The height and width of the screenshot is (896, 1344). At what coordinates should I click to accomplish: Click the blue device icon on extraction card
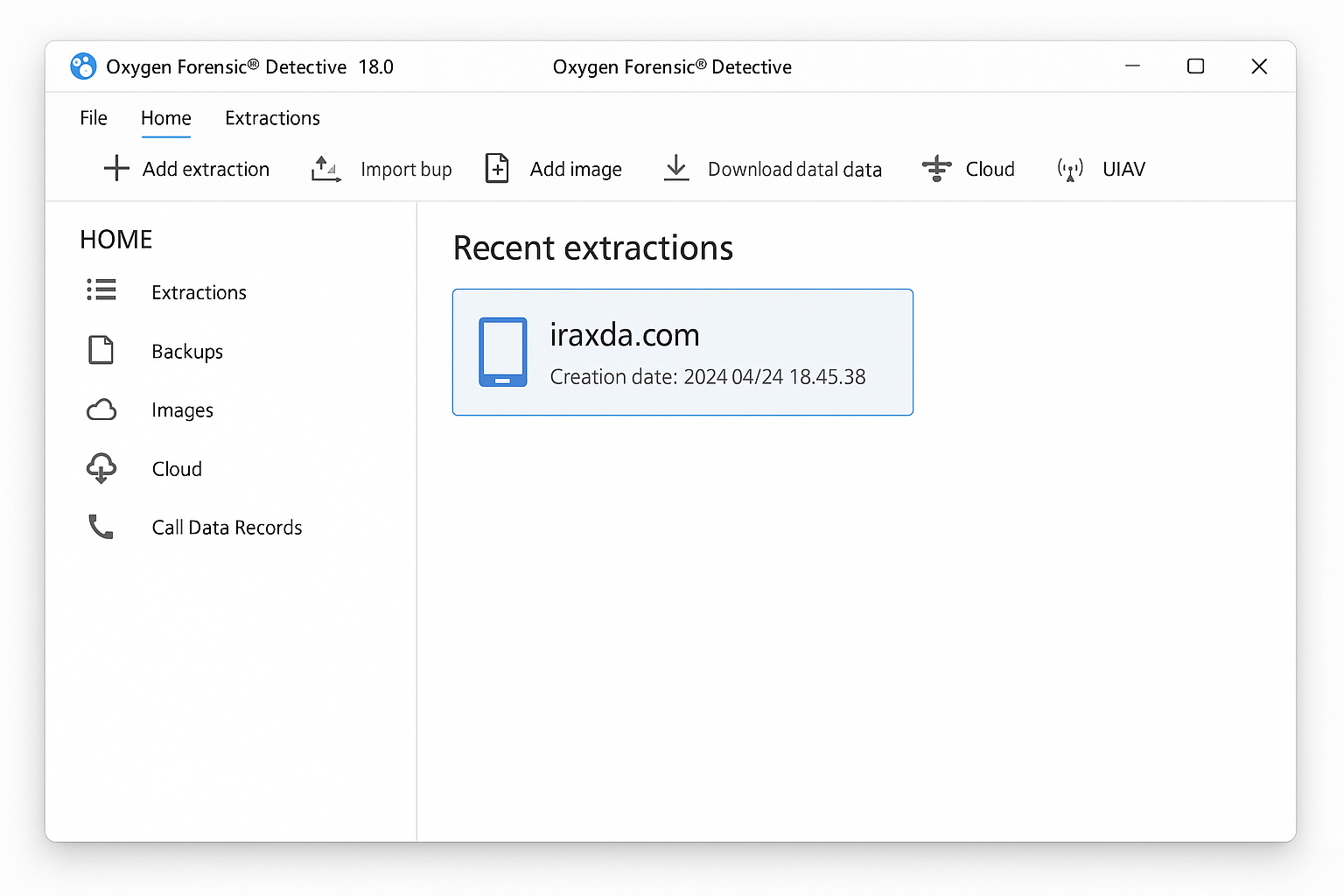pos(503,352)
